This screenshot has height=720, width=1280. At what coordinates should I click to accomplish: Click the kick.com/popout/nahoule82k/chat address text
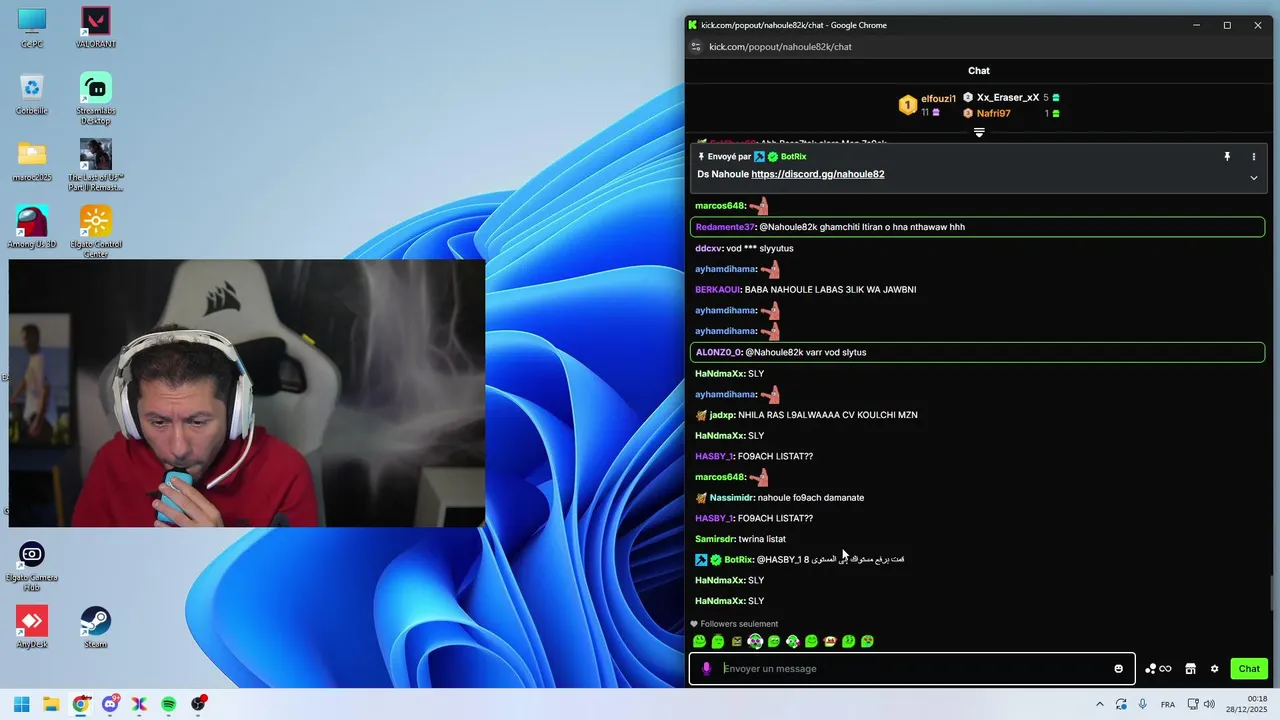coord(781,47)
